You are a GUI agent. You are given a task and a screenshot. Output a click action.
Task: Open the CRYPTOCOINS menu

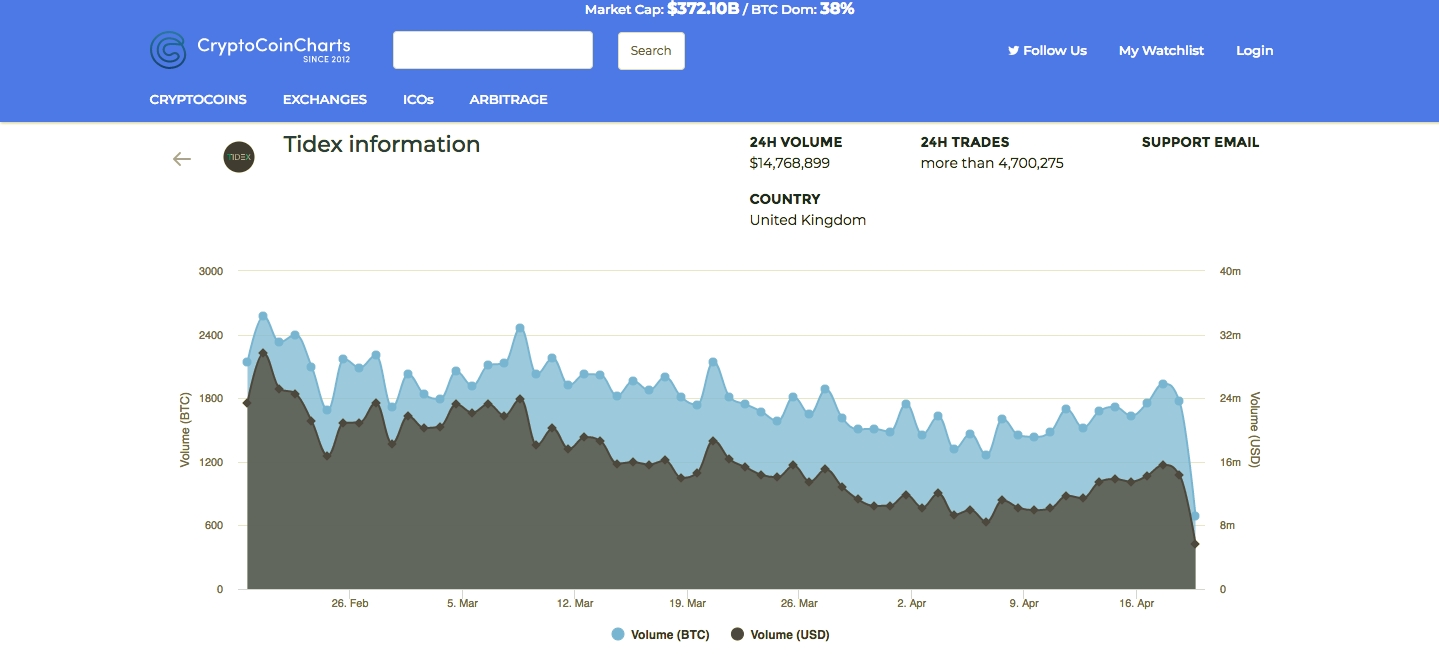point(198,99)
